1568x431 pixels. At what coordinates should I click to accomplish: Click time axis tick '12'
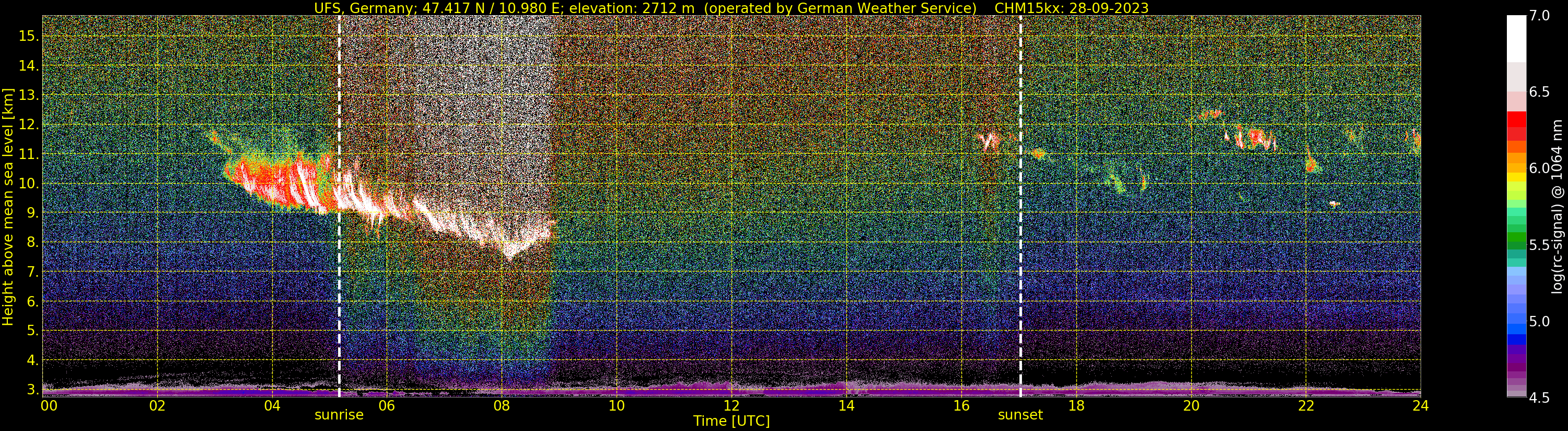[731, 405]
